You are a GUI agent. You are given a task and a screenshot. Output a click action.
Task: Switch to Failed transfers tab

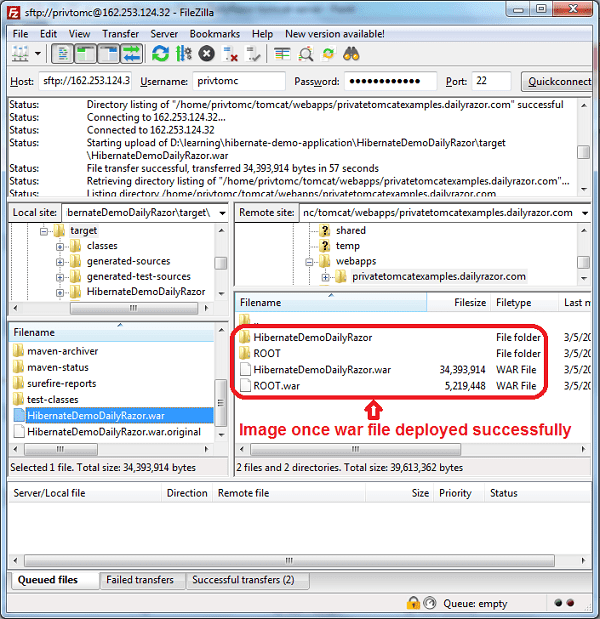pyautogui.click(x=140, y=580)
